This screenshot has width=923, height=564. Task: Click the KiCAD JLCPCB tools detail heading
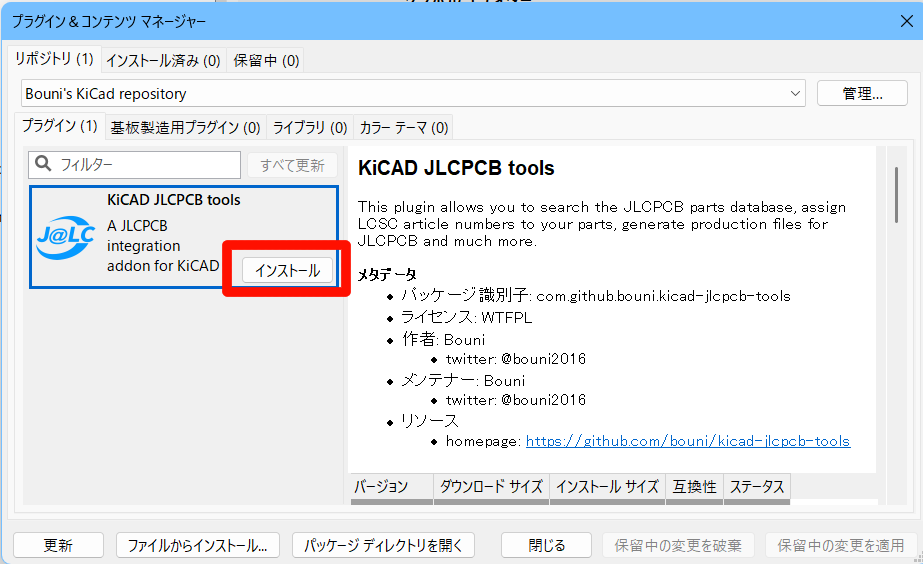coord(456,168)
